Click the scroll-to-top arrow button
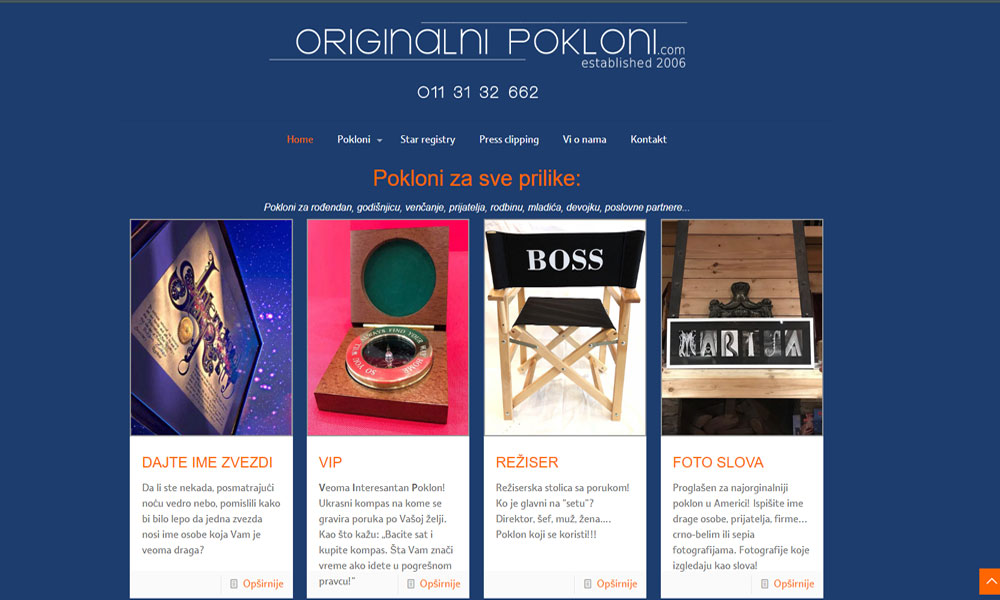This screenshot has height=600, width=1000. [x=989, y=581]
